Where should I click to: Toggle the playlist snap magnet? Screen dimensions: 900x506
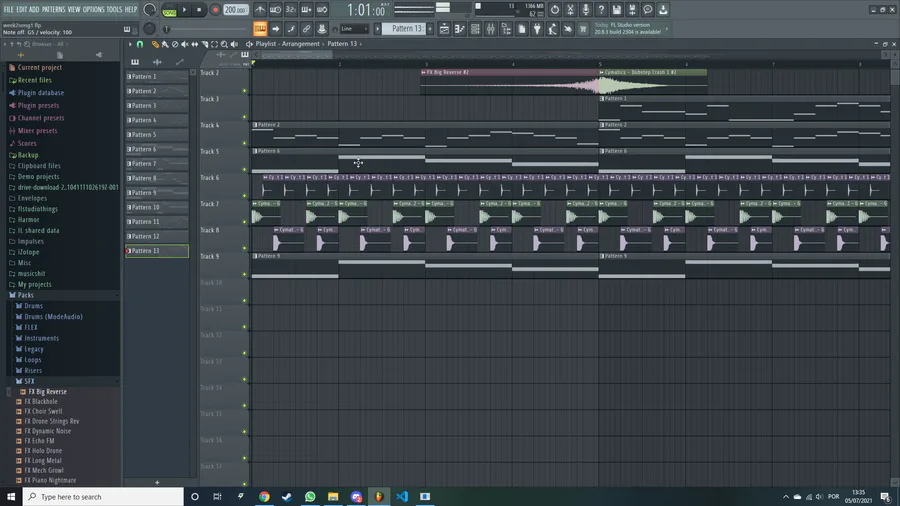coord(139,44)
